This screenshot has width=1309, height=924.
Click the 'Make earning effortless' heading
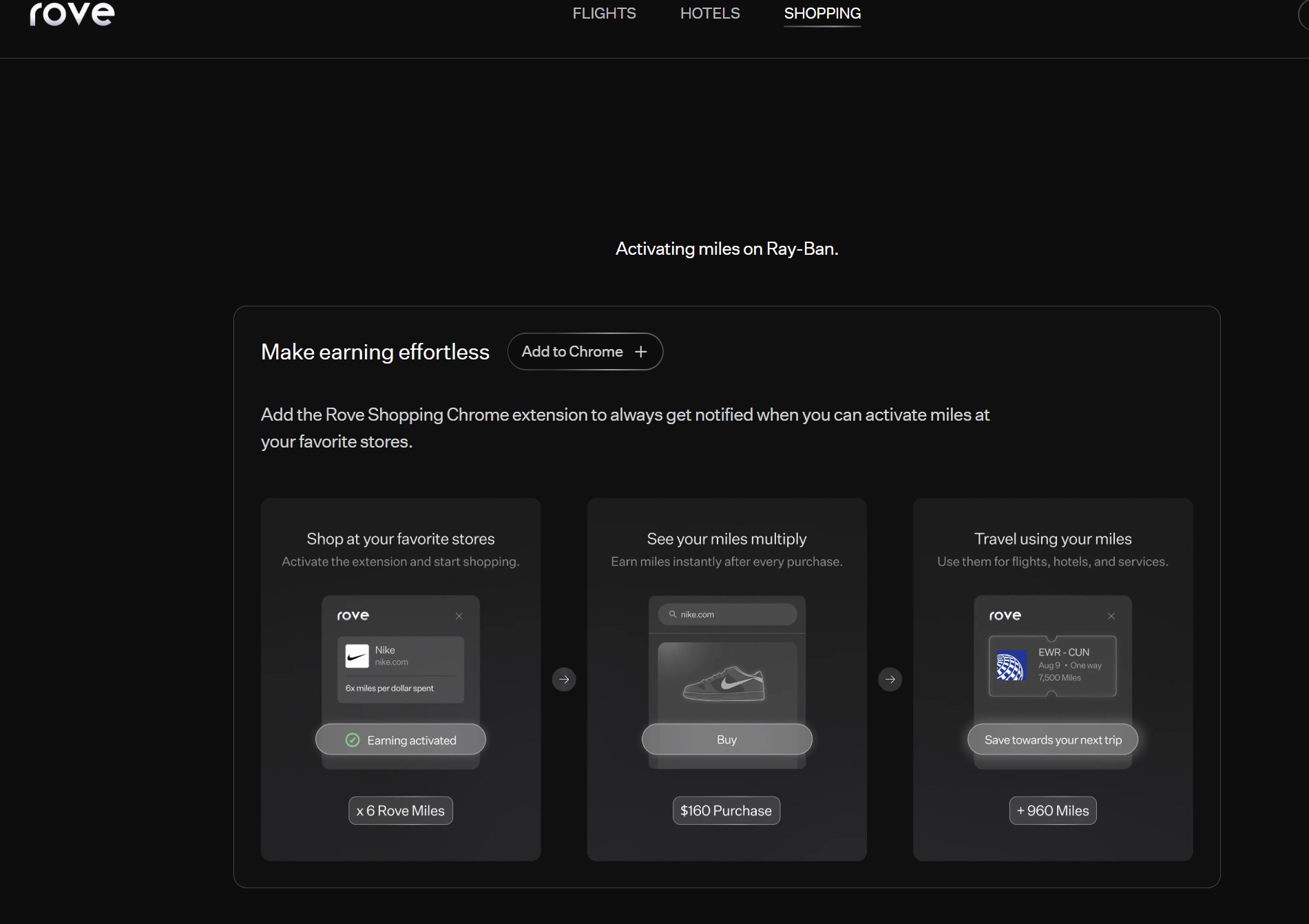coord(375,352)
